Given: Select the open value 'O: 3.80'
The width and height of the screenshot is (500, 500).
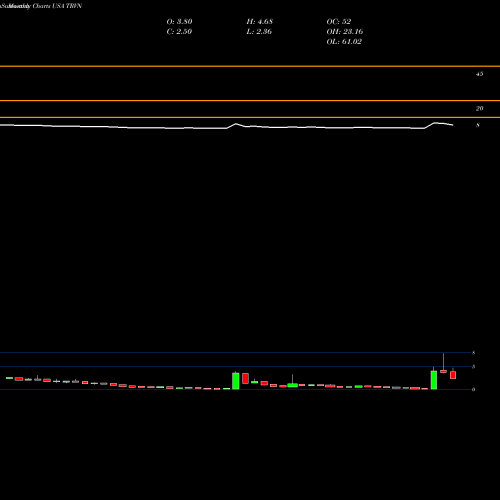Looking at the screenshot, I should (x=179, y=21).
